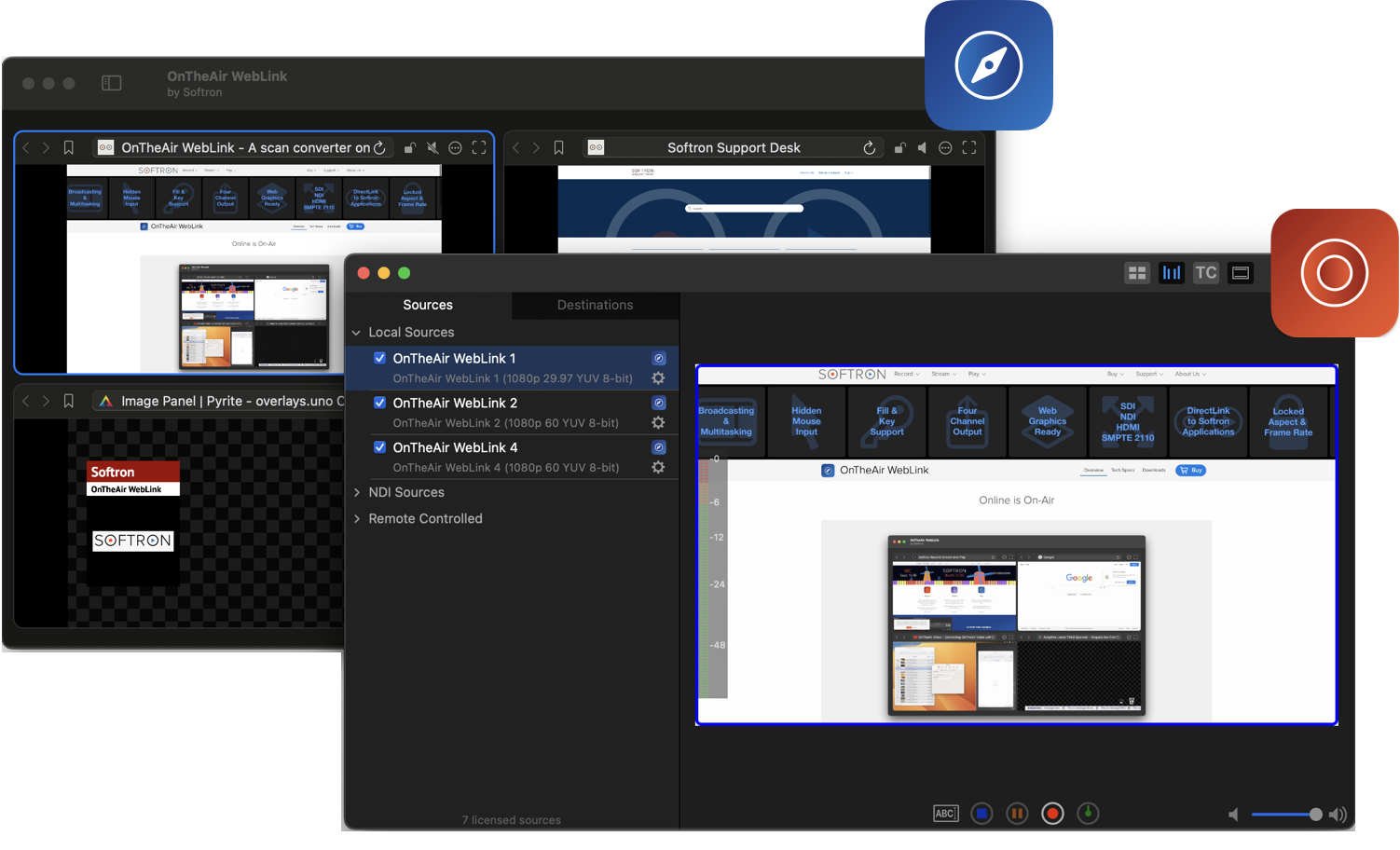1400x850 pixels.
Task: Click the minimum volume speaker icon
Action: [1234, 815]
